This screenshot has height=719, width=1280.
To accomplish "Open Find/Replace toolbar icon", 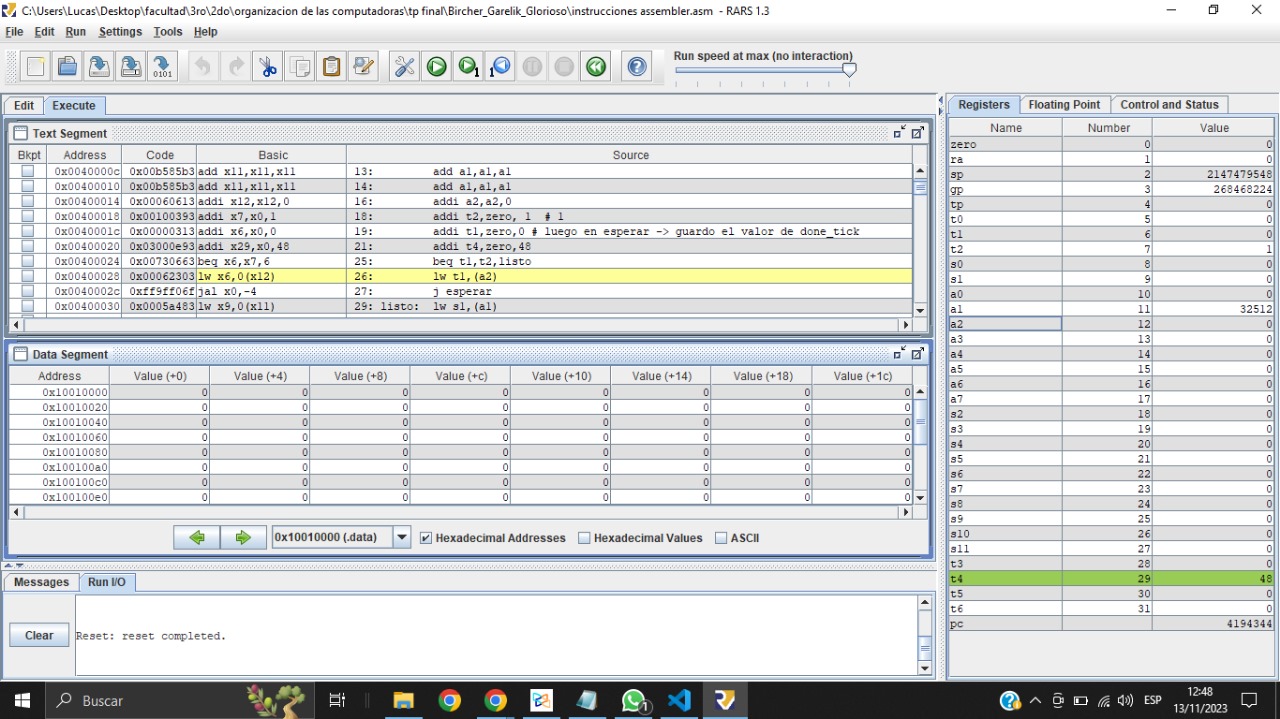I will click(363, 67).
